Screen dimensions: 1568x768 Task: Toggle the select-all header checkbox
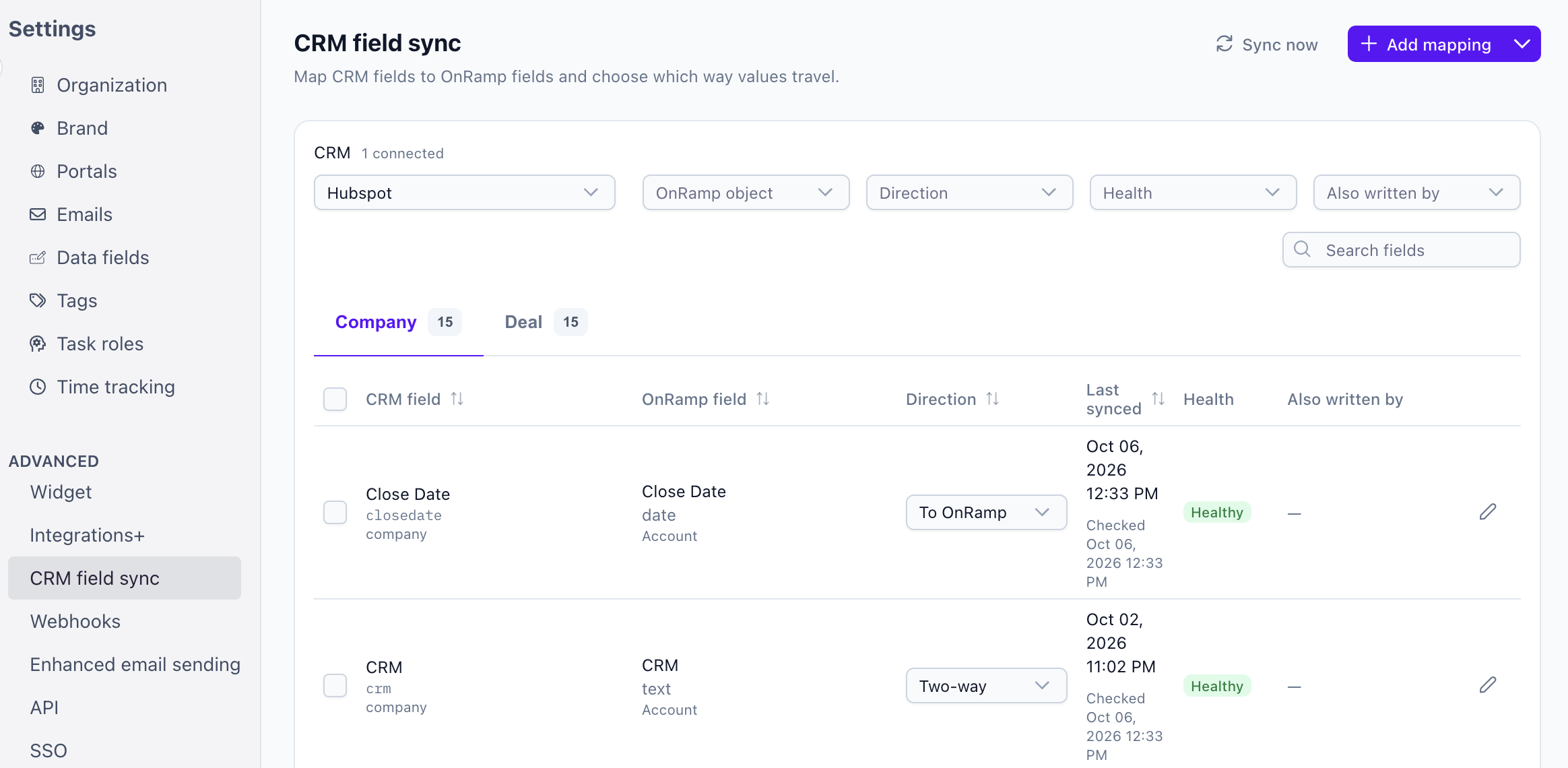pyautogui.click(x=335, y=399)
